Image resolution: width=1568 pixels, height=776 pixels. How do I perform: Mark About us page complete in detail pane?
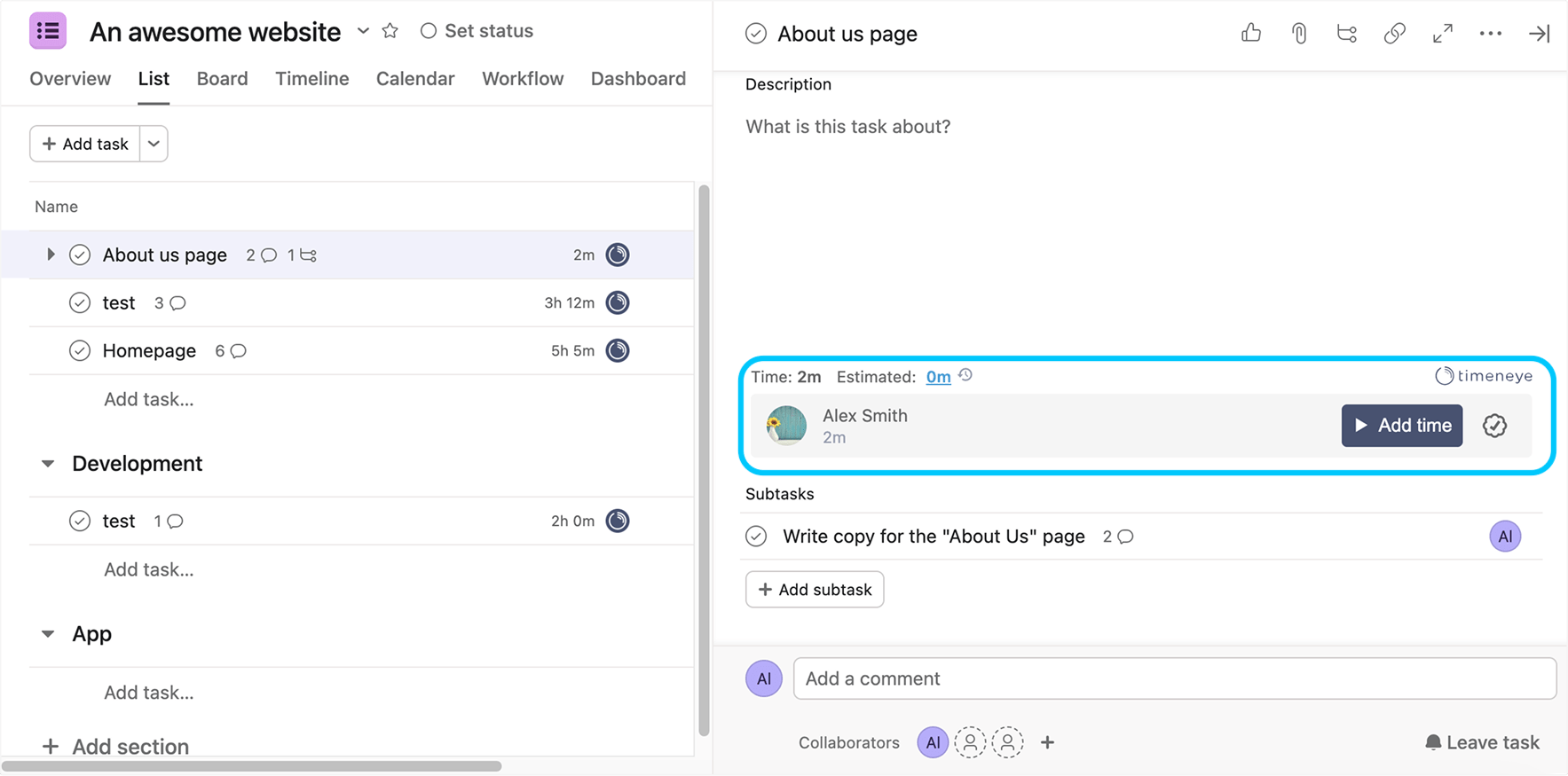(x=756, y=34)
